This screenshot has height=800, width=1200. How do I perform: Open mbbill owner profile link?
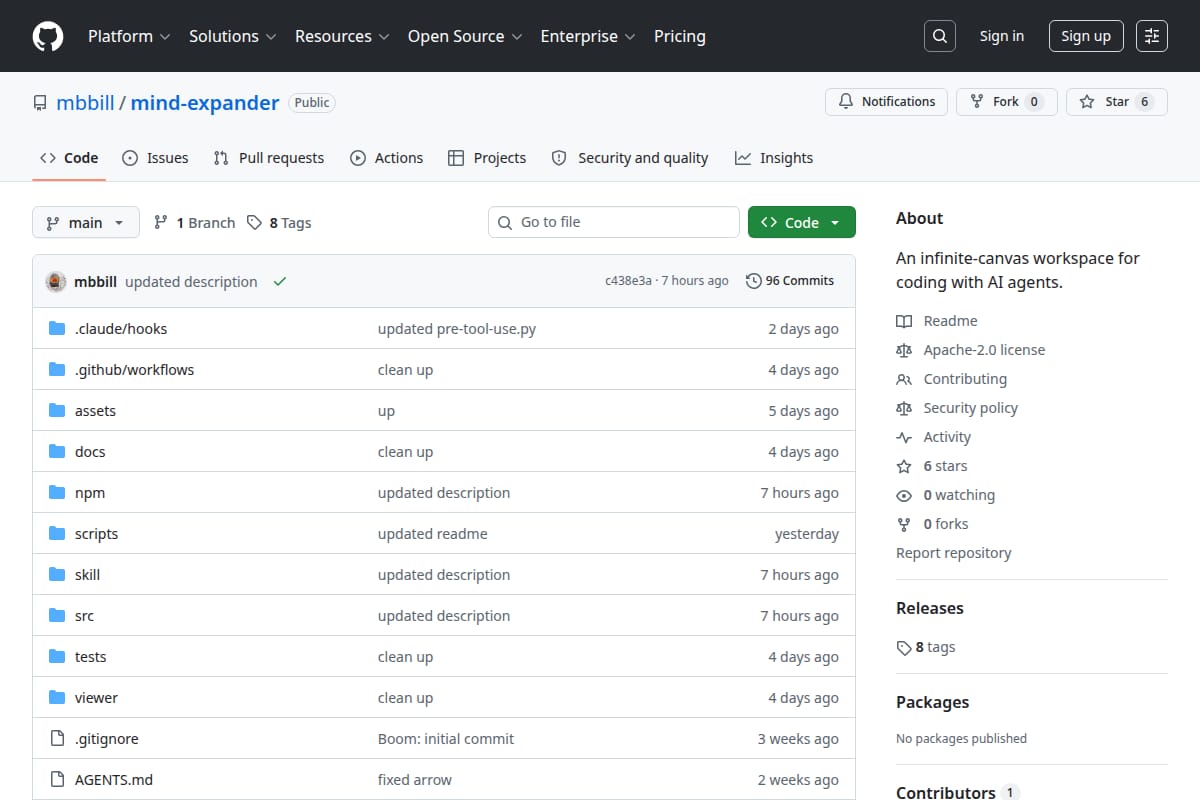[x=85, y=103]
